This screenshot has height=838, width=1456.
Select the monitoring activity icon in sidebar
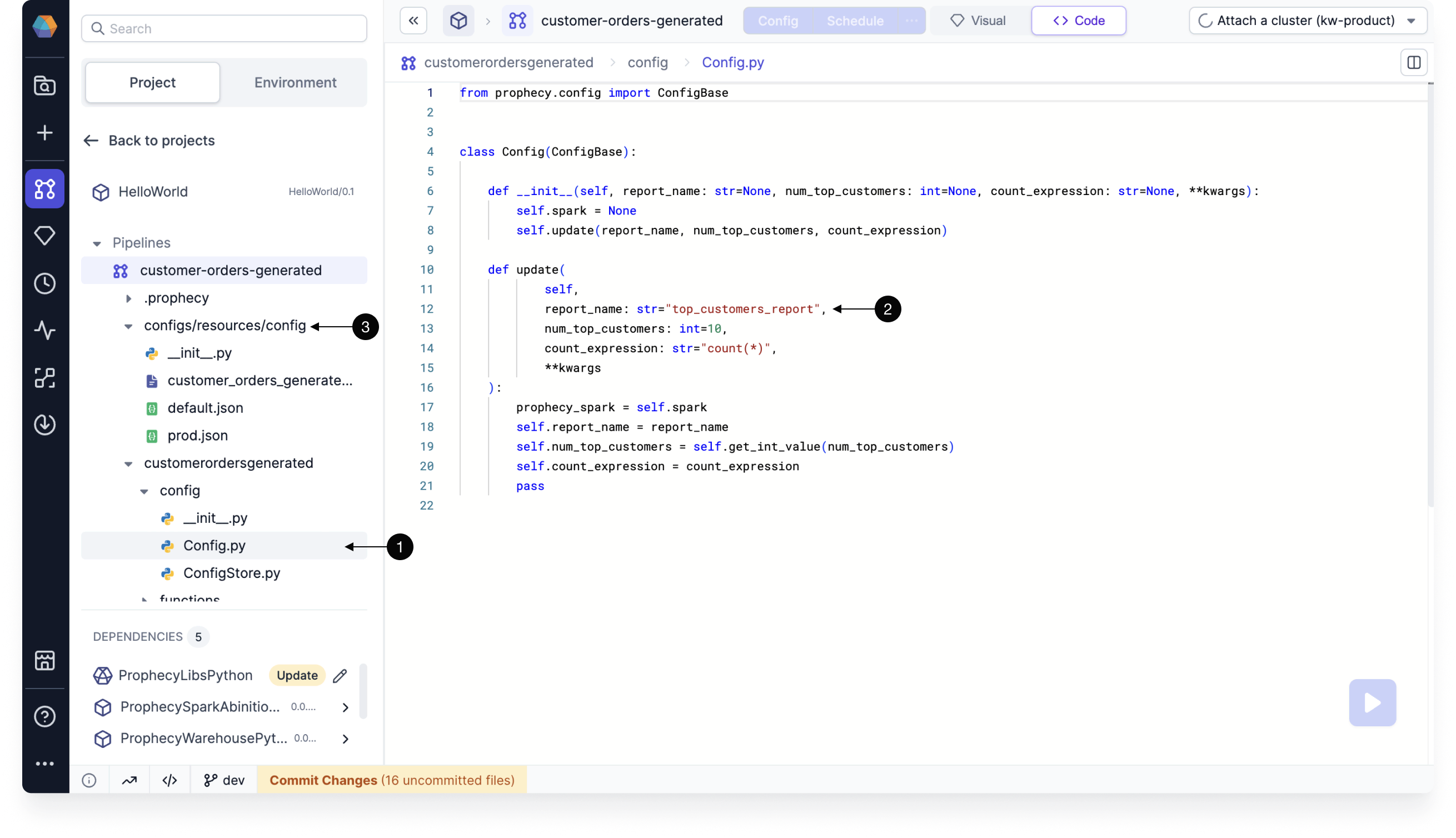45,330
